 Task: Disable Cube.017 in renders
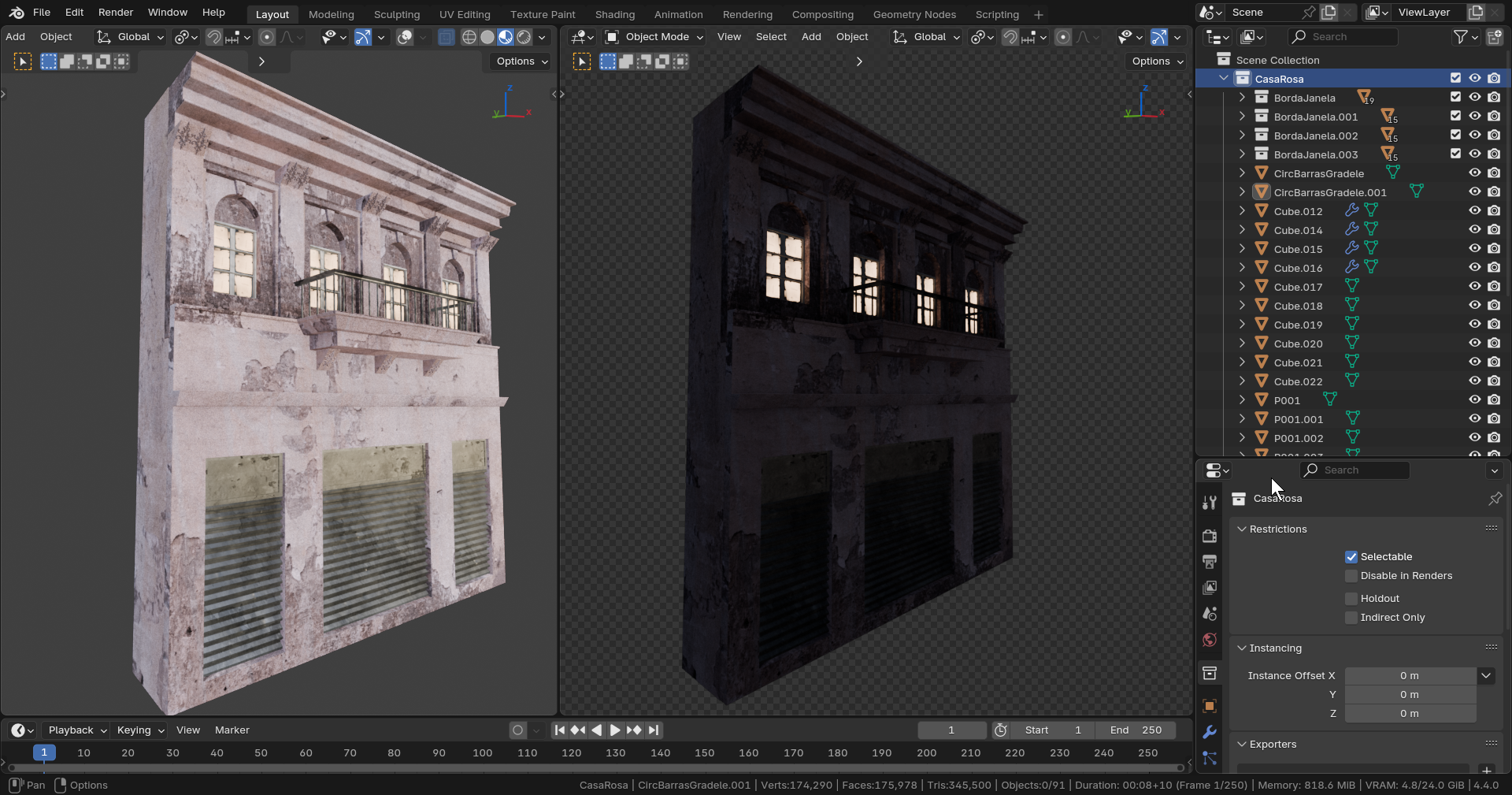1494,287
